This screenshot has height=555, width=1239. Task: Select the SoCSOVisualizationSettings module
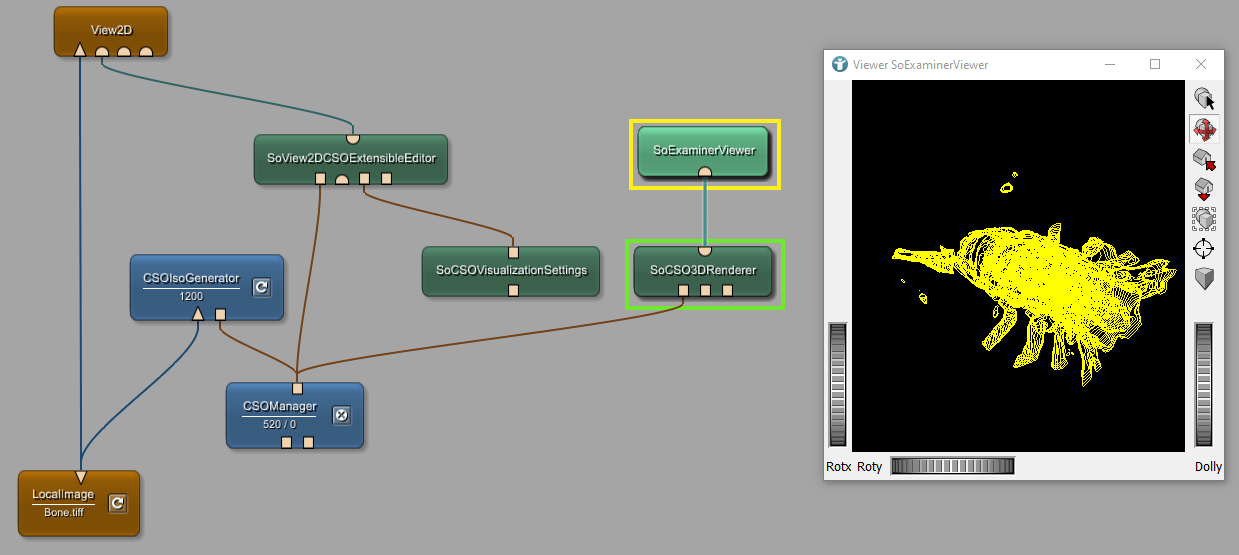tap(510, 269)
